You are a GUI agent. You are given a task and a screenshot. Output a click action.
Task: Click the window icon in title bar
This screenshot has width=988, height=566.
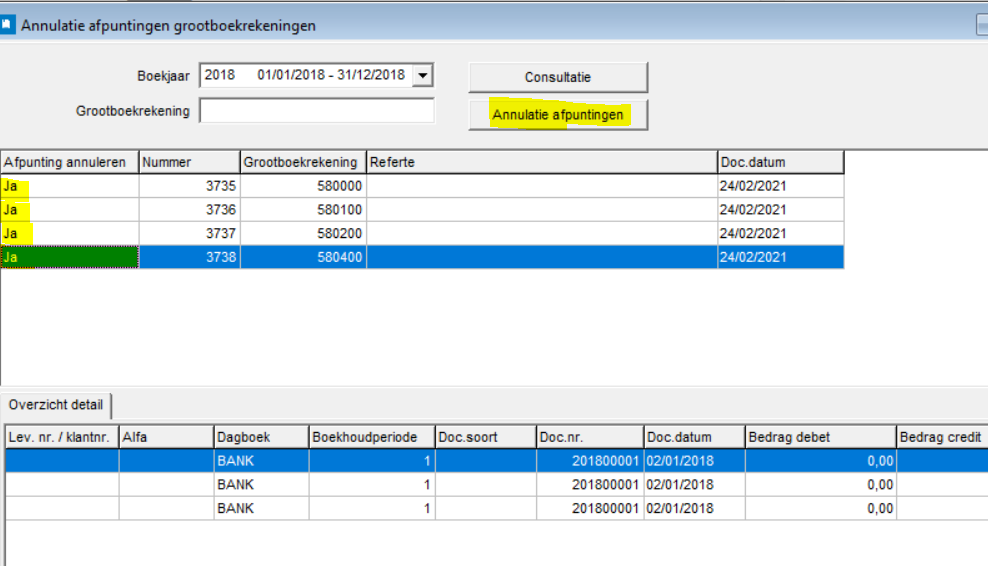tap(9, 25)
